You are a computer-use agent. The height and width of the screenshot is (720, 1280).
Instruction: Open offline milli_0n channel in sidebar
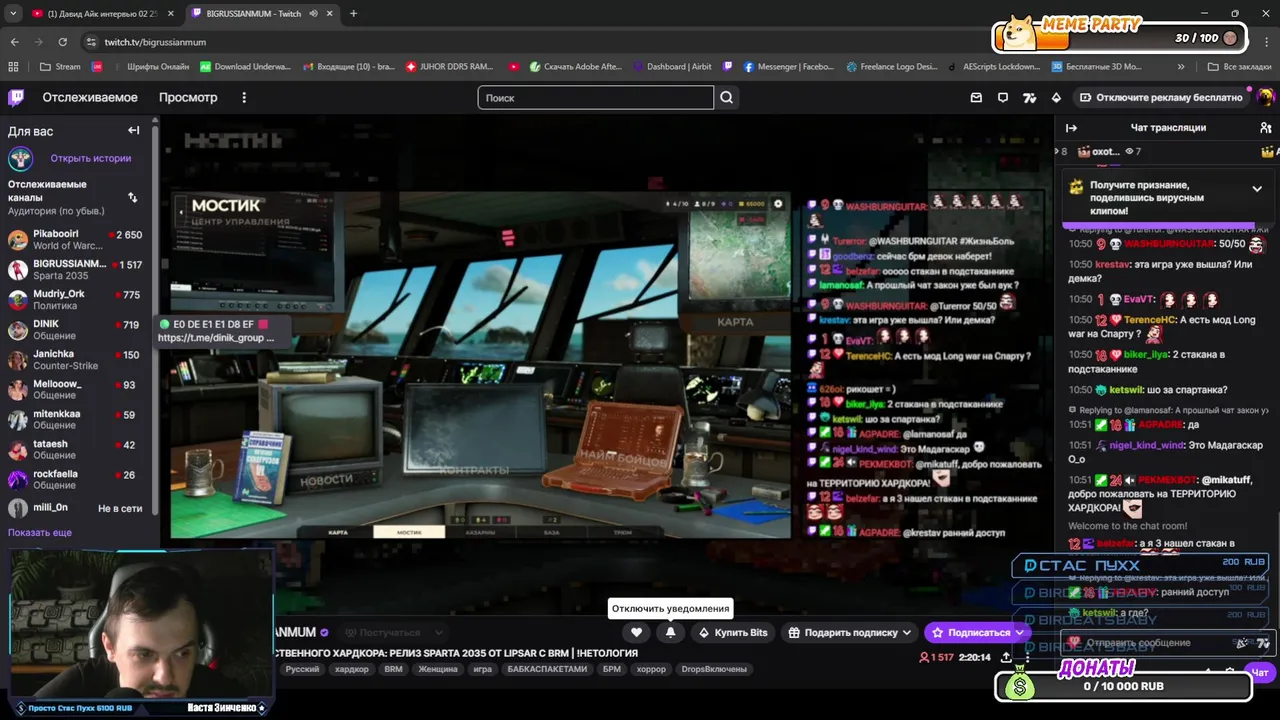[x=76, y=508]
